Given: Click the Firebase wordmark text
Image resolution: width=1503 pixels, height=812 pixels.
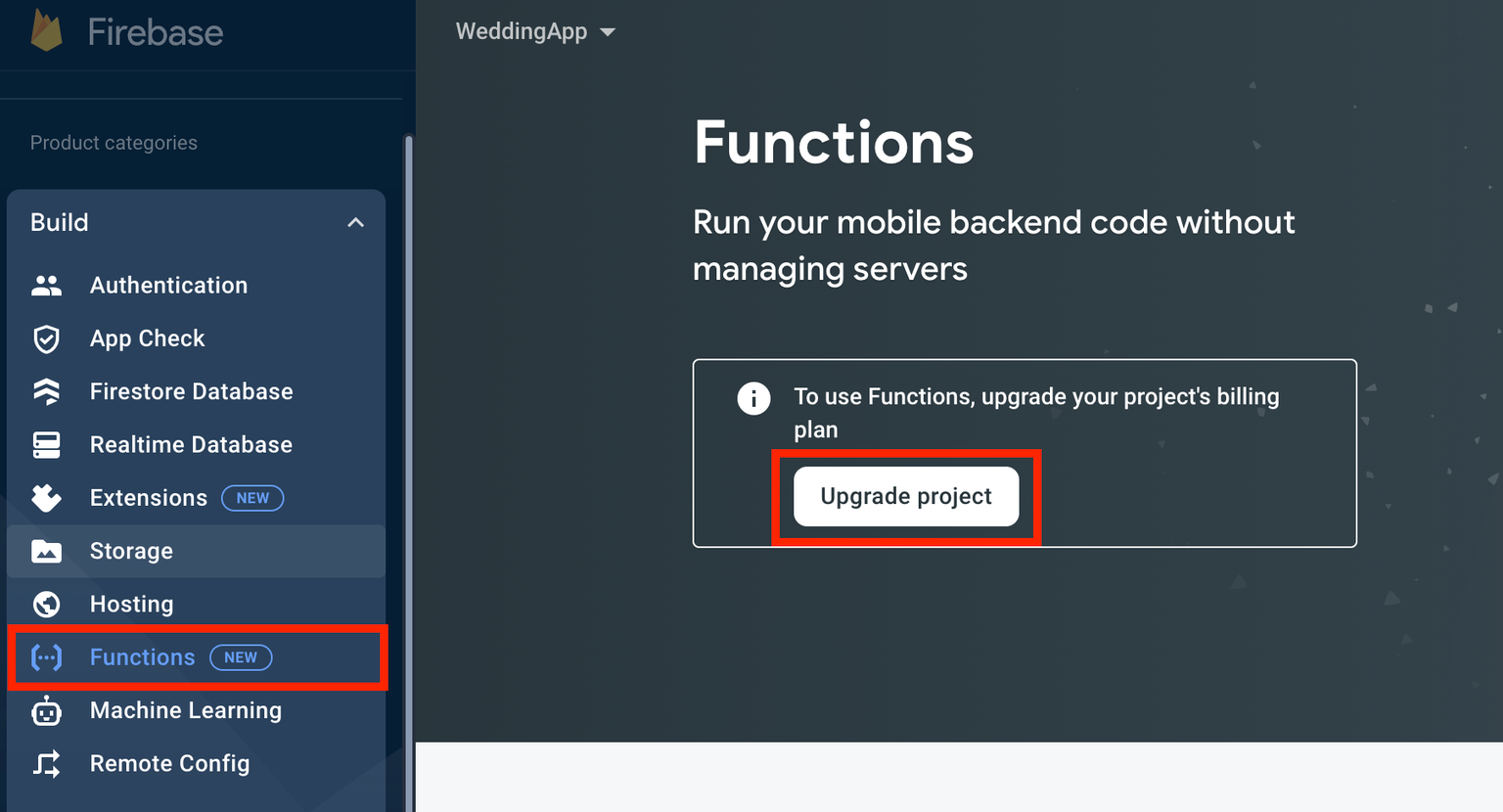Looking at the screenshot, I should click(156, 32).
